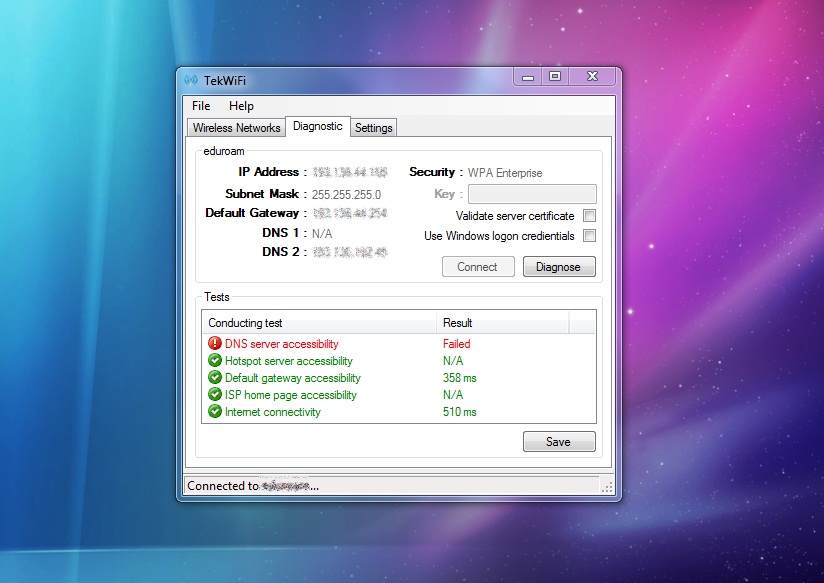
Task: Click the green check icon beside ISP home page accessibility
Action: 214,394
